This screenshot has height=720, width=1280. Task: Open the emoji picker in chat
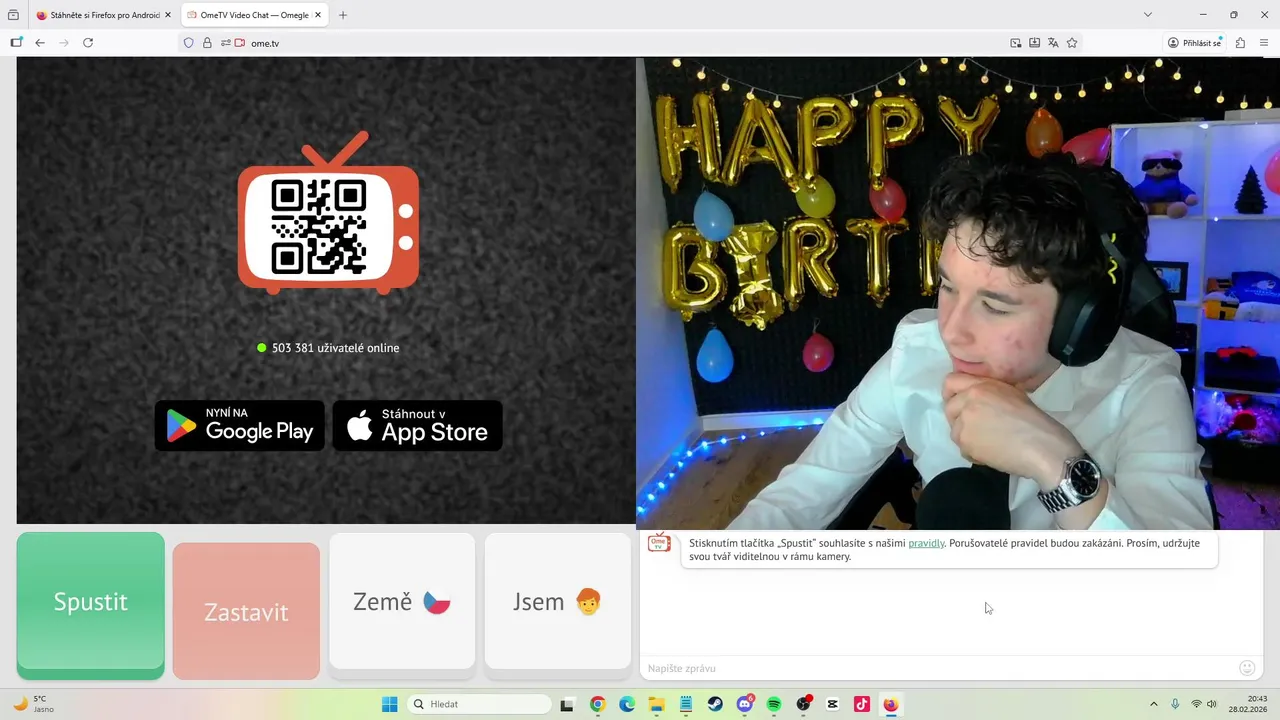pyautogui.click(x=1247, y=668)
